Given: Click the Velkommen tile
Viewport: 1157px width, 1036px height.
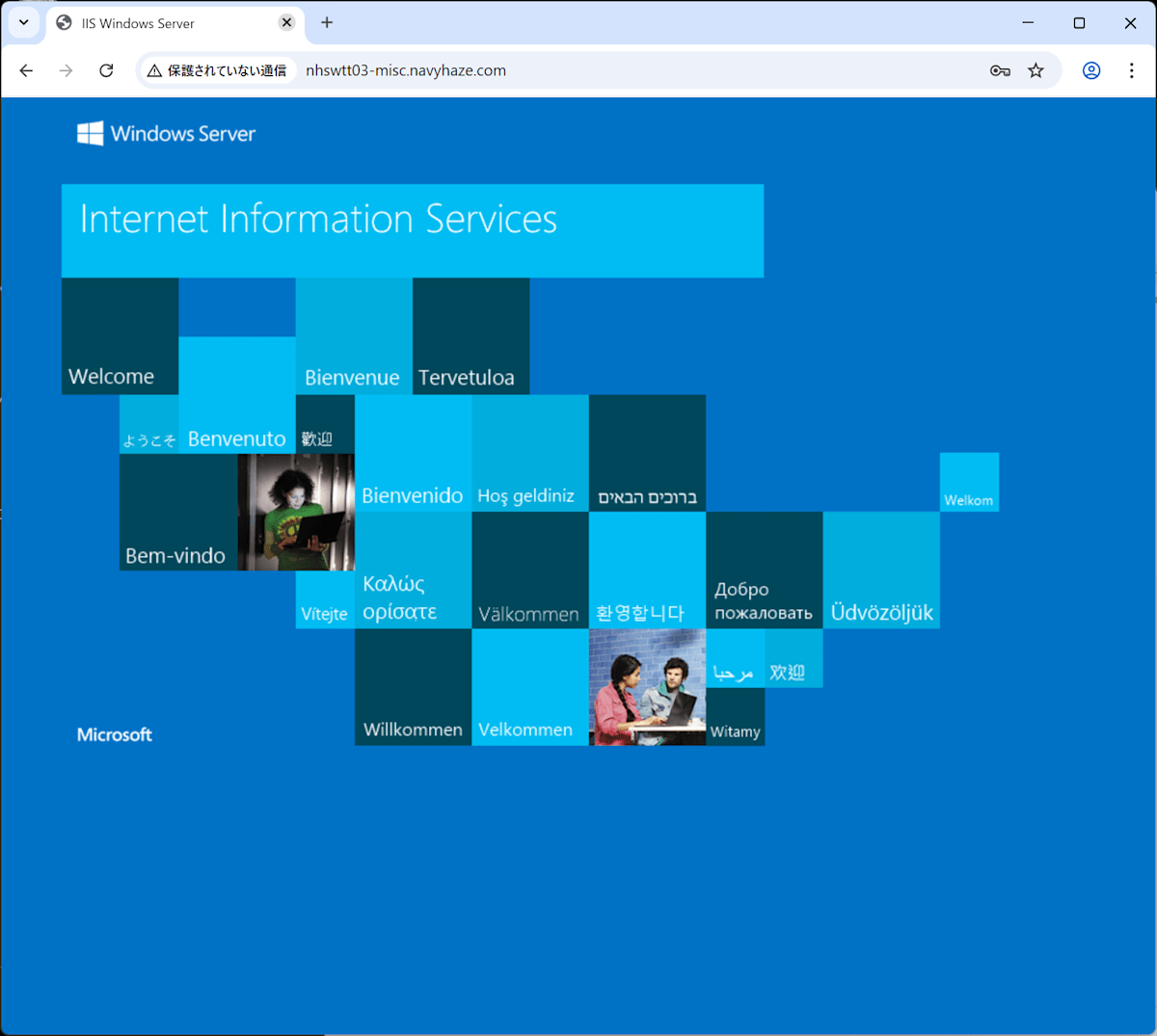Looking at the screenshot, I should click(x=530, y=687).
